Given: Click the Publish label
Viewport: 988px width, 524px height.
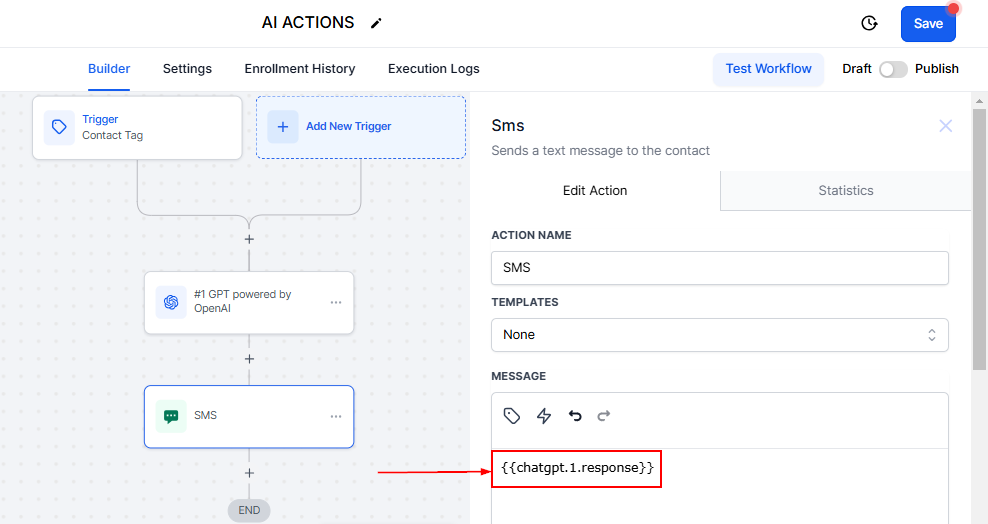Looking at the screenshot, I should [x=936, y=69].
